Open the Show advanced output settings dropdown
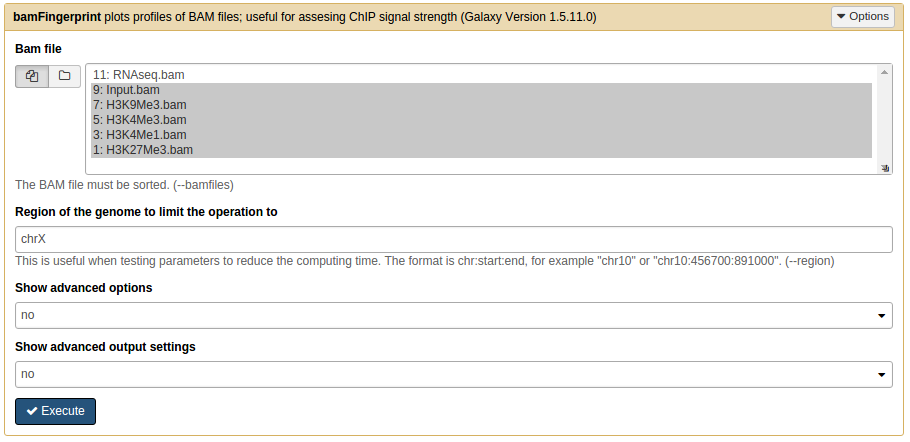The width and height of the screenshot is (910, 442). point(454,374)
